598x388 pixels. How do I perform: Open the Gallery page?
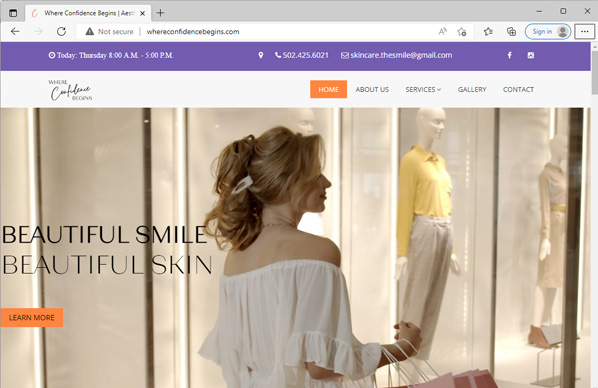tap(472, 90)
